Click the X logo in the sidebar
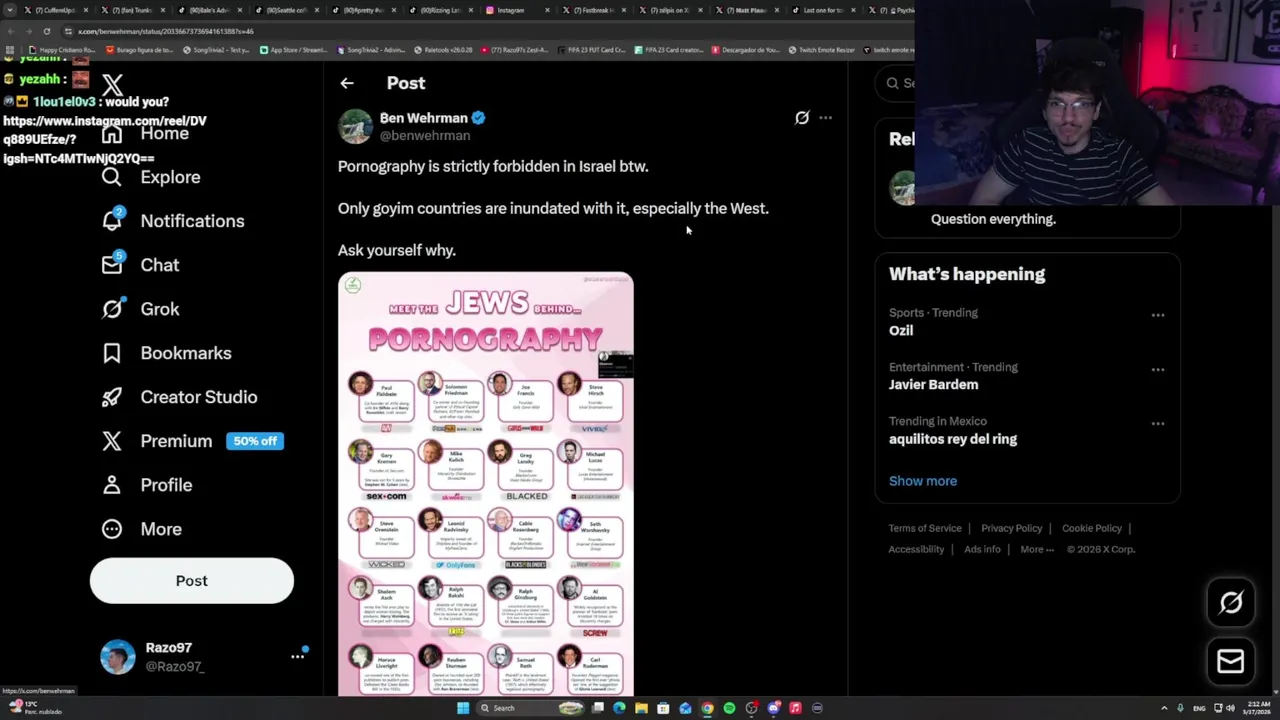The height and width of the screenshot is (720, 1280). [112, 86]
